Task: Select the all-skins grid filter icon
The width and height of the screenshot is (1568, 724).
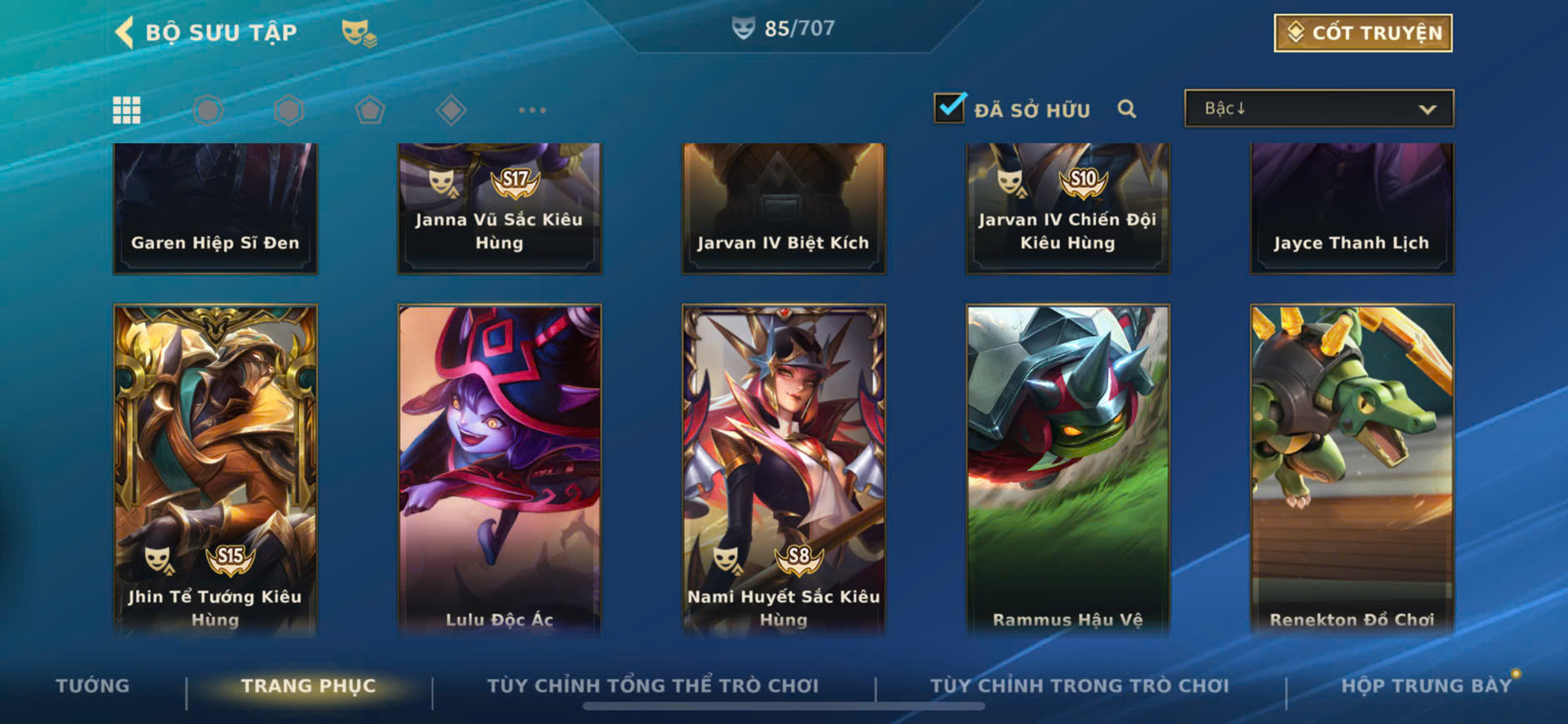Action: click(x=127, y=110)
